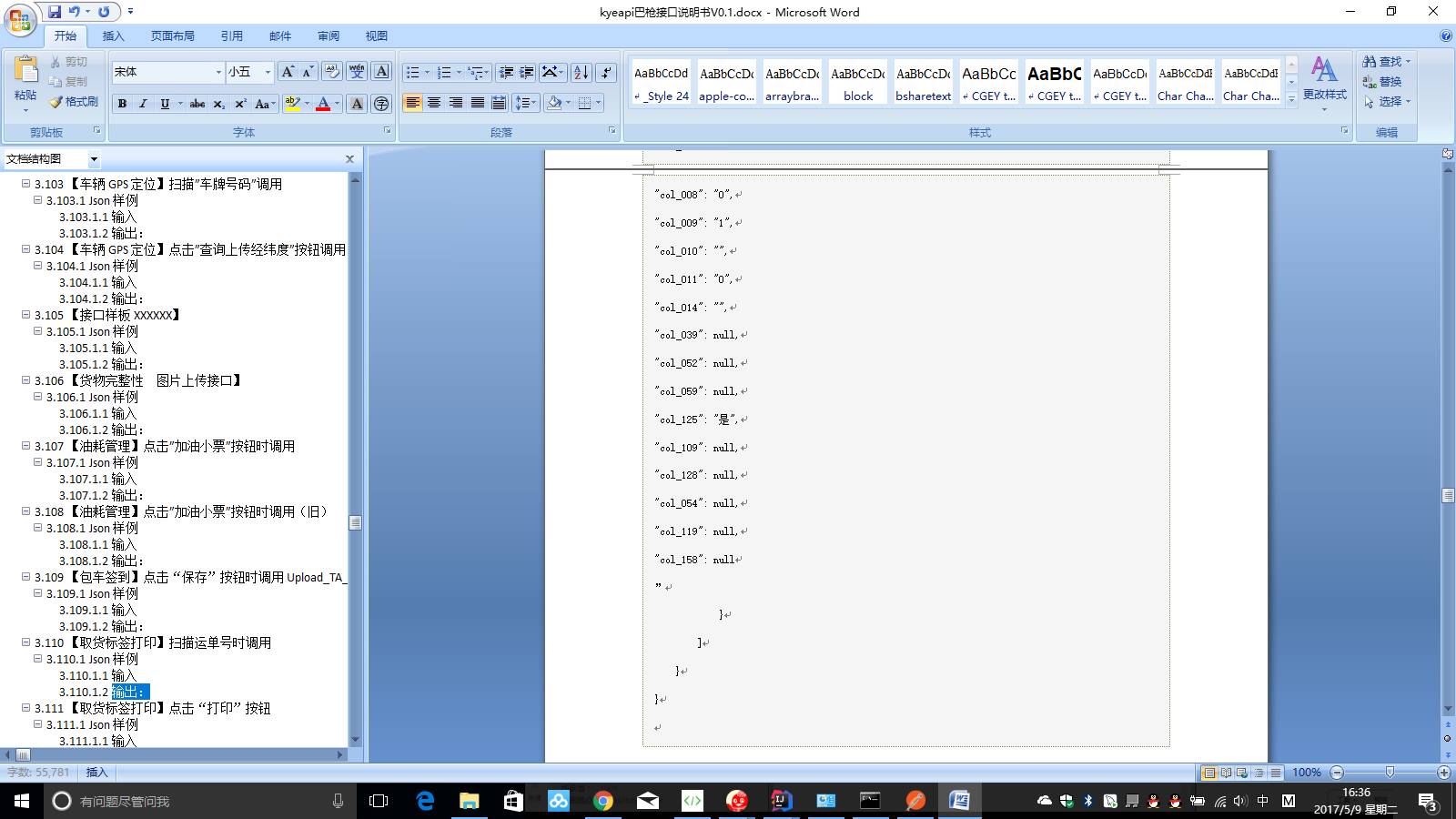Screen dimensions: 1456x819
Task: Switch to the 插入 ribbon tab
Action: click(x=113, y=36)
